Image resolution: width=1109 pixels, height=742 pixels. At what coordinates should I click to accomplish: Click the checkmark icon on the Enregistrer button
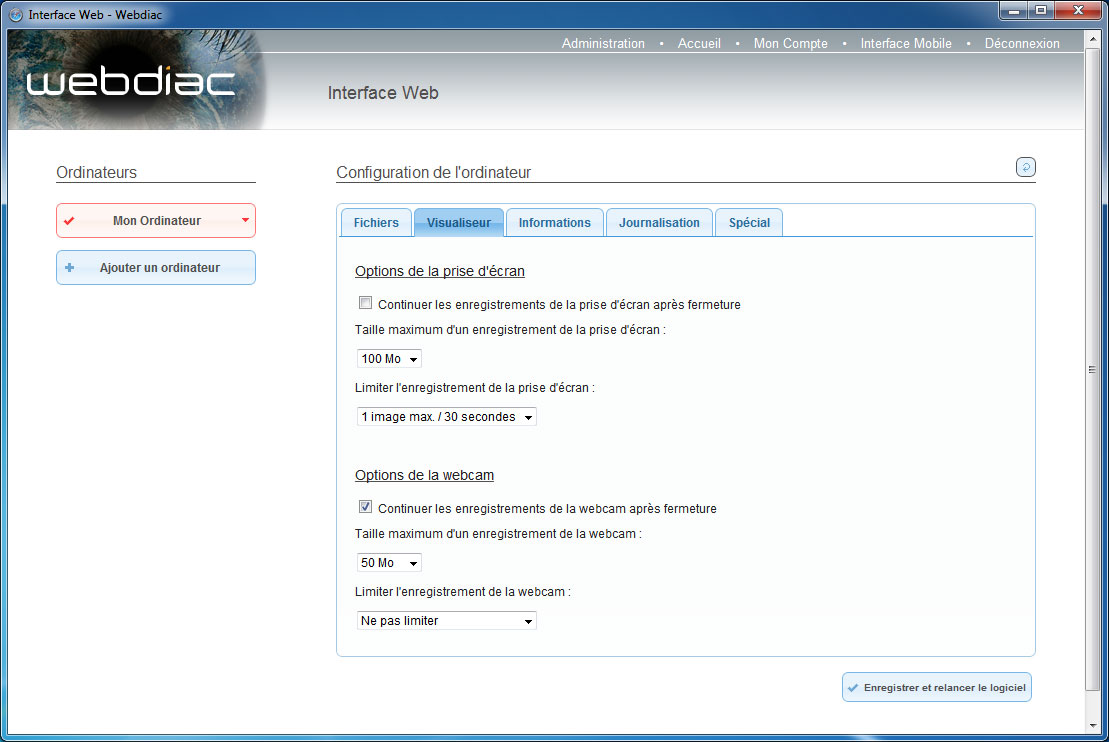click(853, 688)
